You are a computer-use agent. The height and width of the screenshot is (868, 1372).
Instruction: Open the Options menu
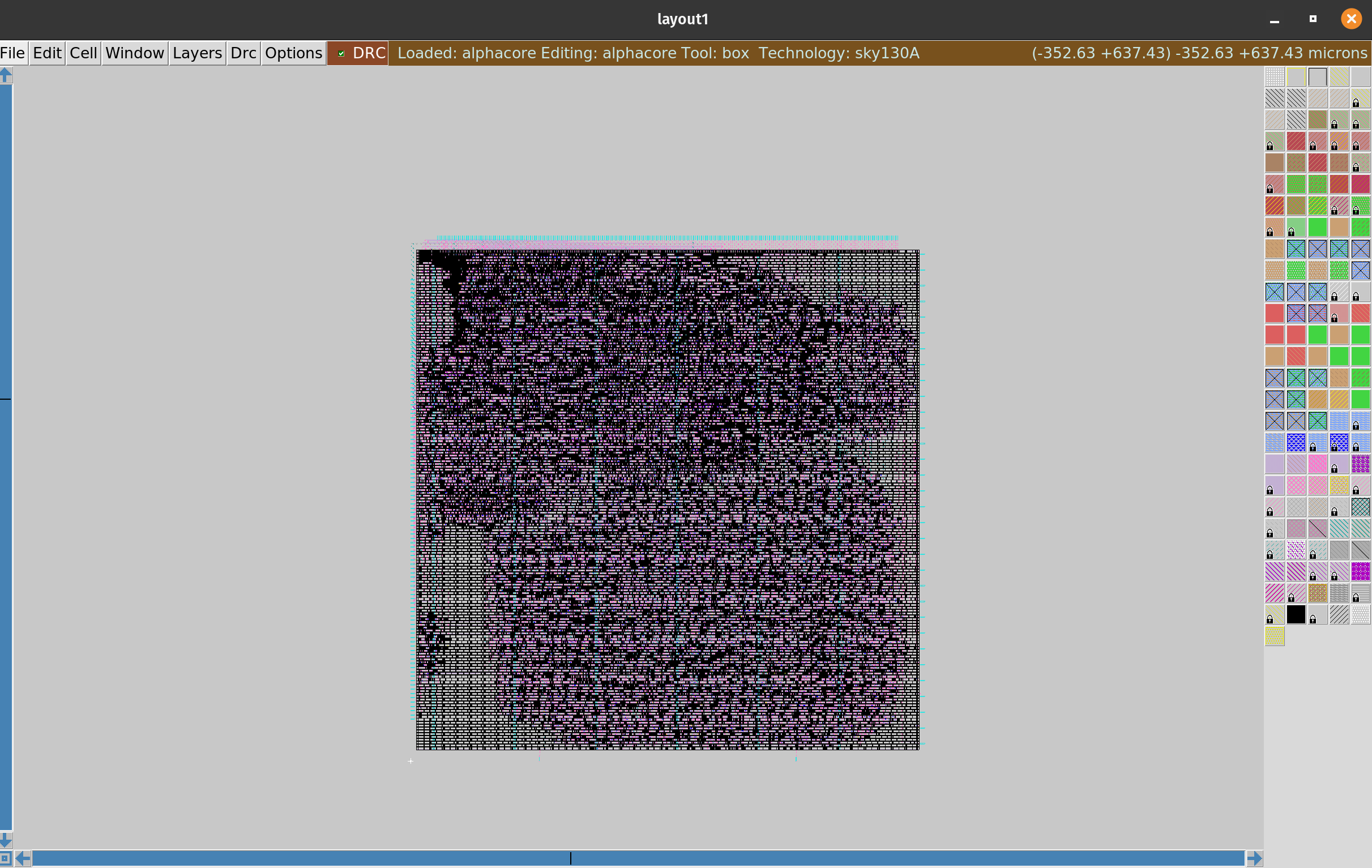tap(293, 53)
